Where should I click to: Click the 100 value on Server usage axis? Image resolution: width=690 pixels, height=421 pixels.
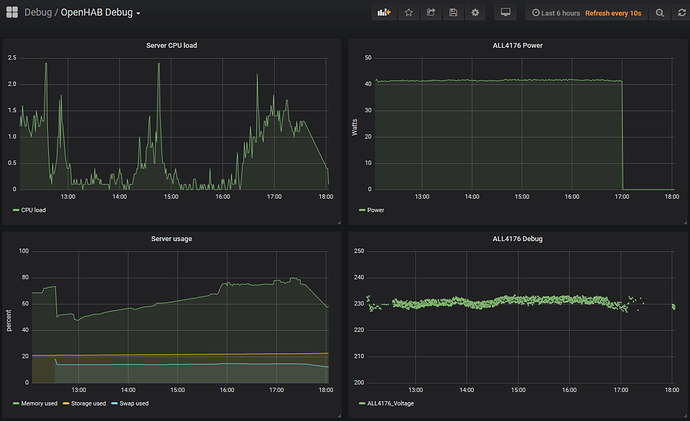[x=24, y=251]
